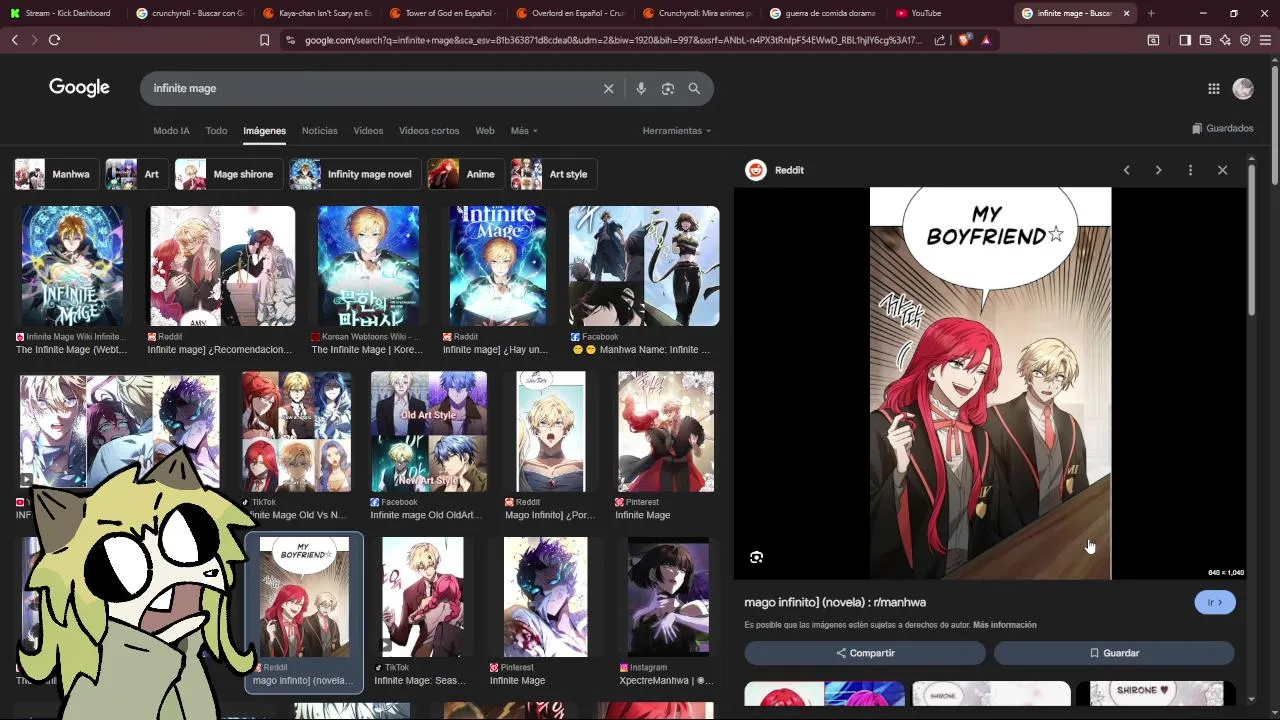
Task: Go back using the browser back arrow
Action: (x=14, y=40)
